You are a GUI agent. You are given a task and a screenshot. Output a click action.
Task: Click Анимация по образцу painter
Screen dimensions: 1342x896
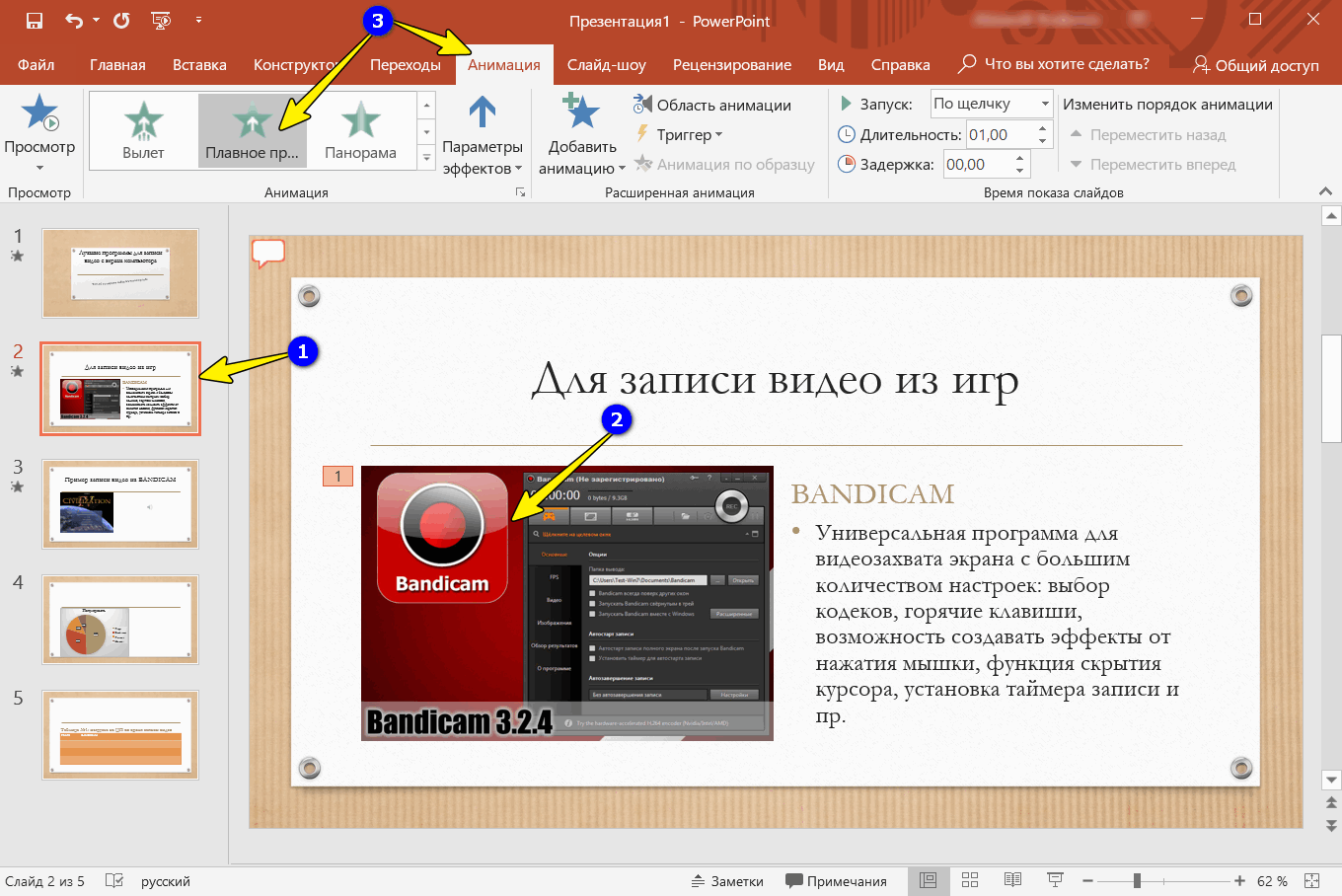[724, 164]
